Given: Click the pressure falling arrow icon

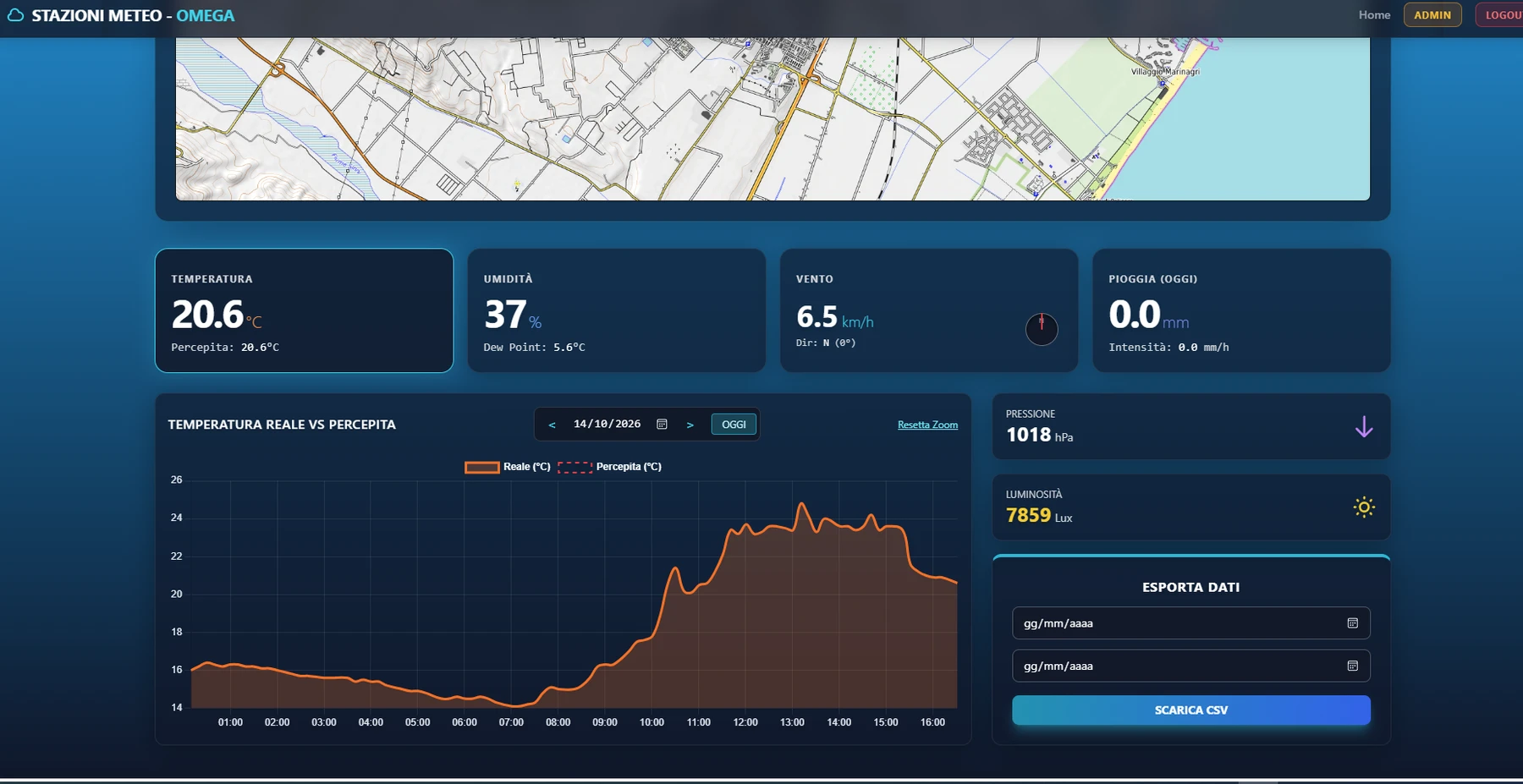Looking at the screenshot, I should (x=1364, y=426).
